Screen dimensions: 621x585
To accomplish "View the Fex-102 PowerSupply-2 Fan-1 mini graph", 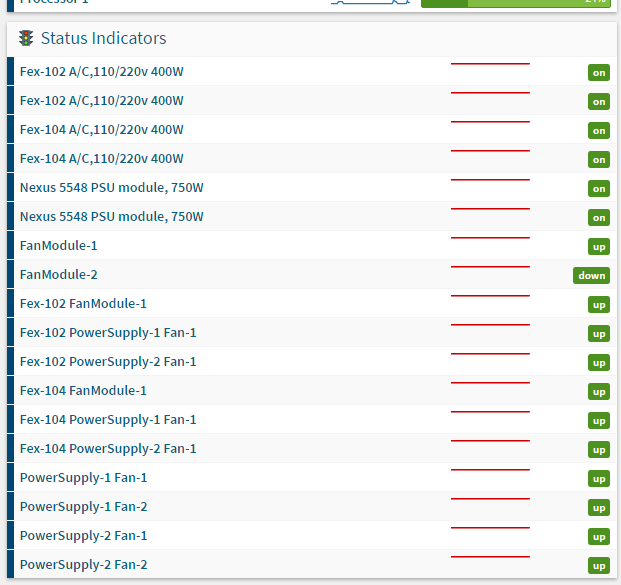I will pyautogui.click(x=490, y=354).
